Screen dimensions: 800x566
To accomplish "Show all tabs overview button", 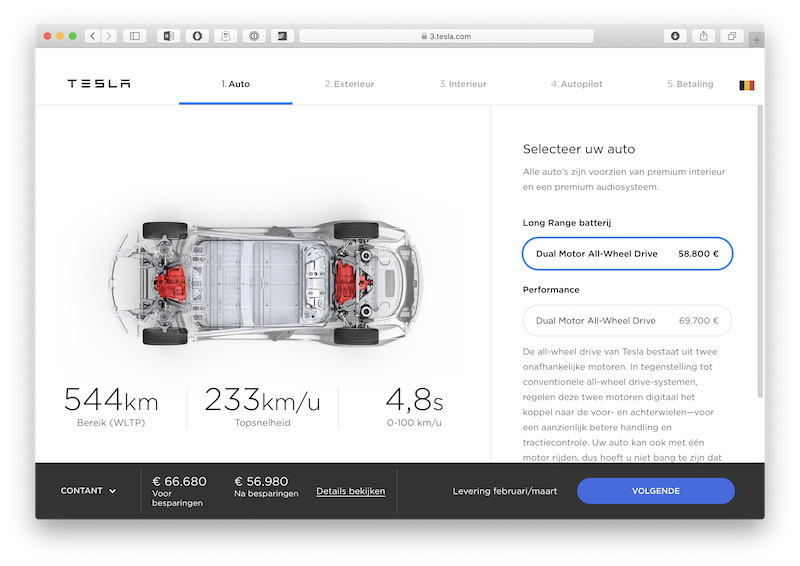I will [x=732, y=36].
